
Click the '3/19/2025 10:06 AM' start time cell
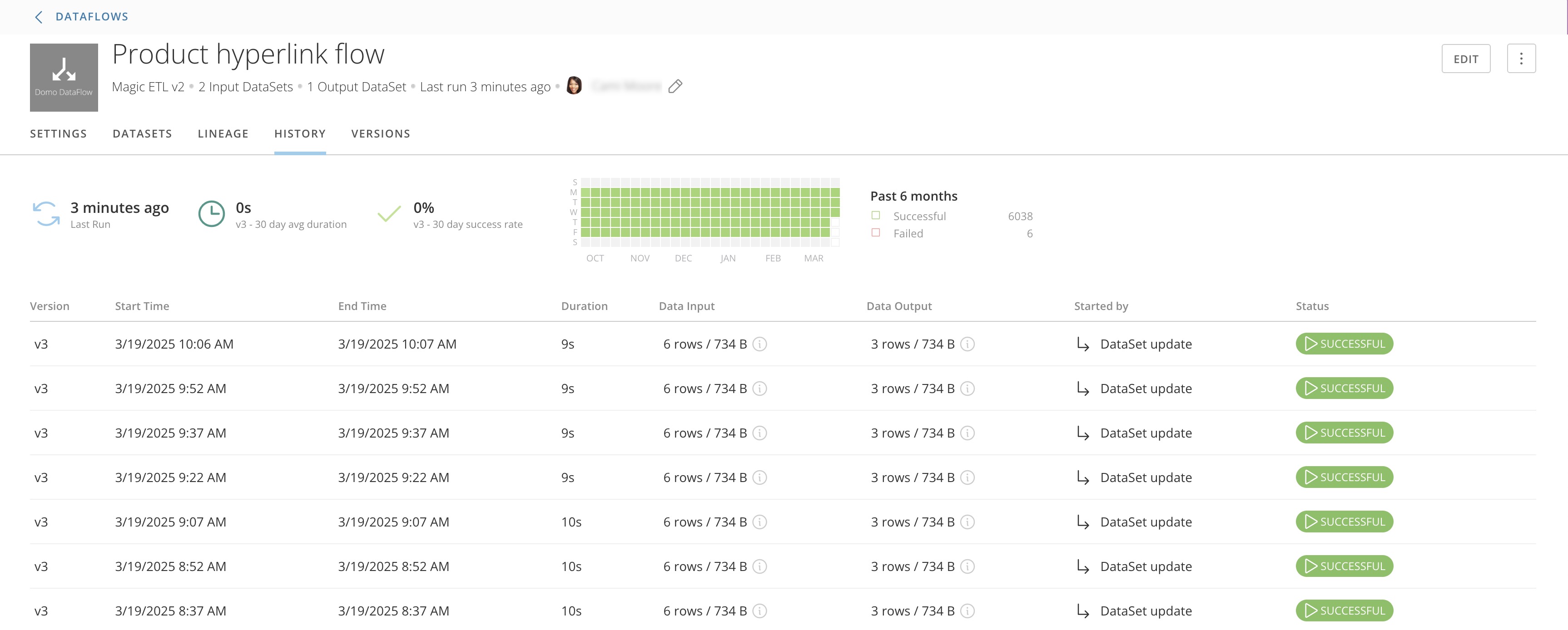click(174, 344)
